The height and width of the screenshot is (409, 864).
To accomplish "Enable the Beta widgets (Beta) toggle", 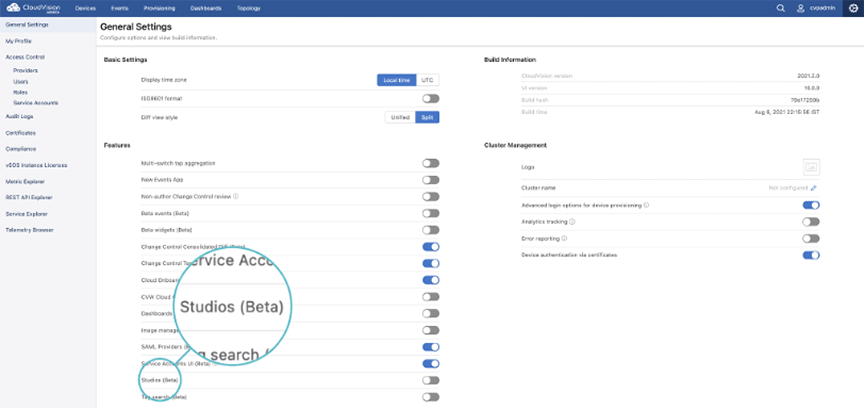I will 431,230.
